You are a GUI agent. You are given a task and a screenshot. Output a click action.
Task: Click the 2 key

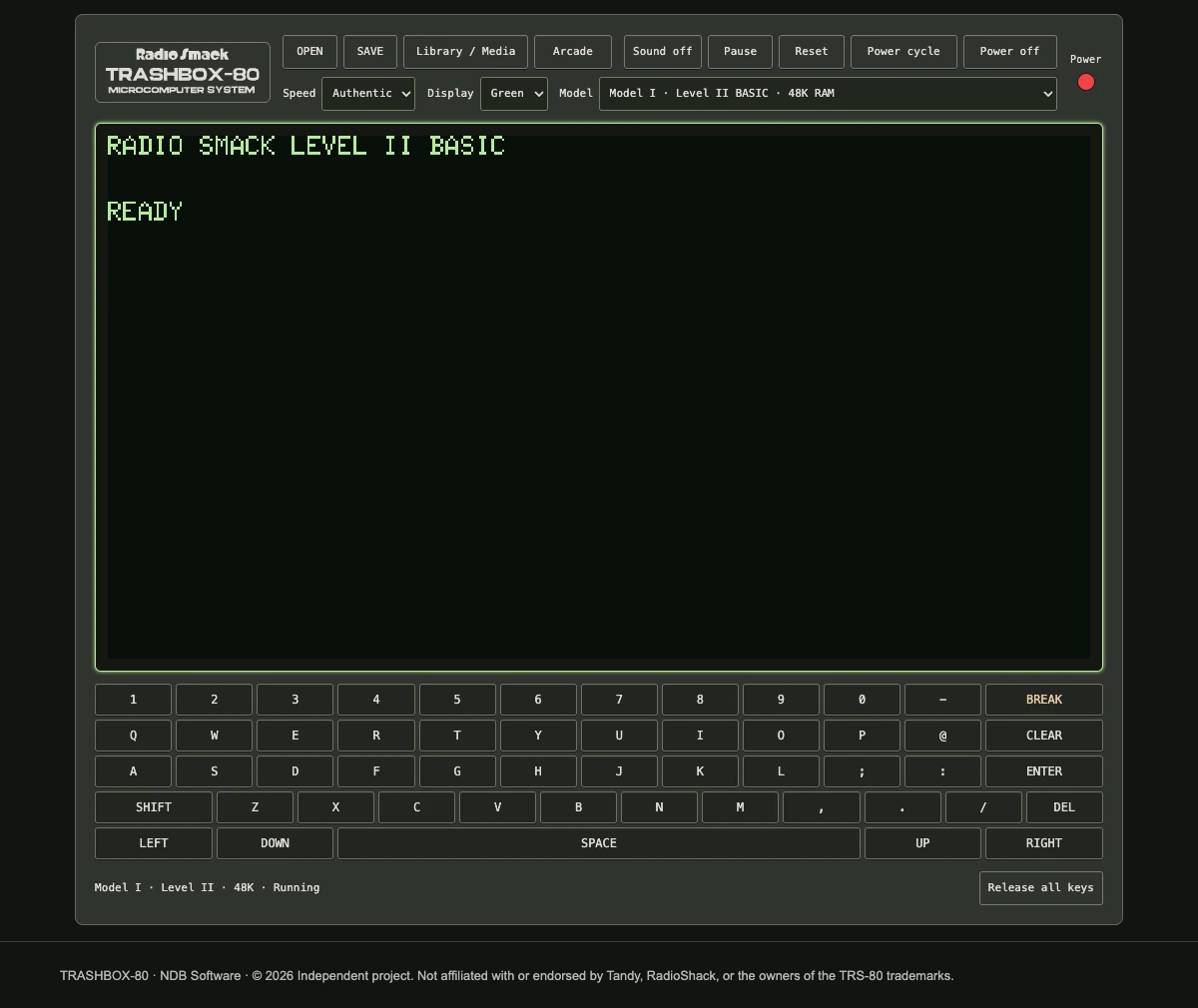click(x=214, y=700)
